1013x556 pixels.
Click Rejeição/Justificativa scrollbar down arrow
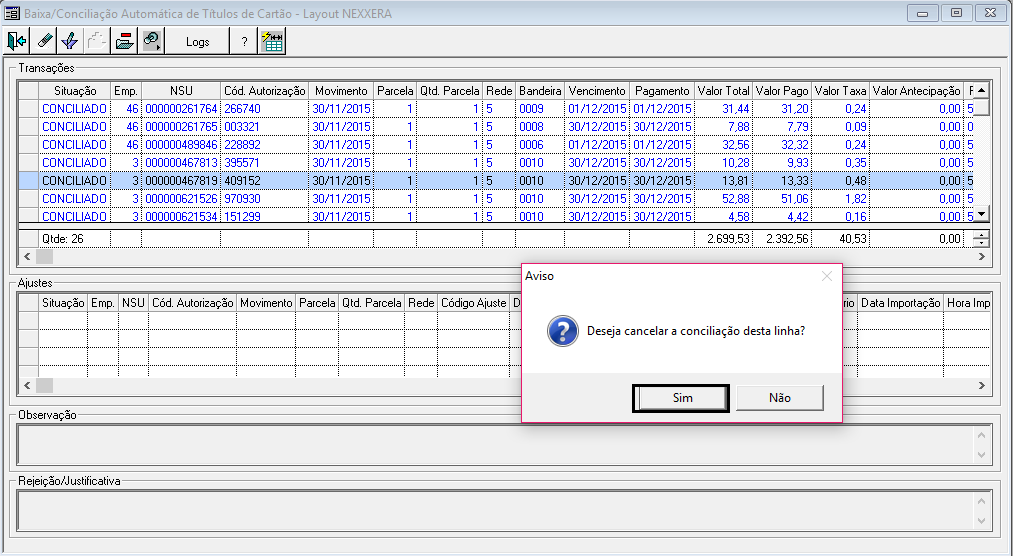pos(981,520)
